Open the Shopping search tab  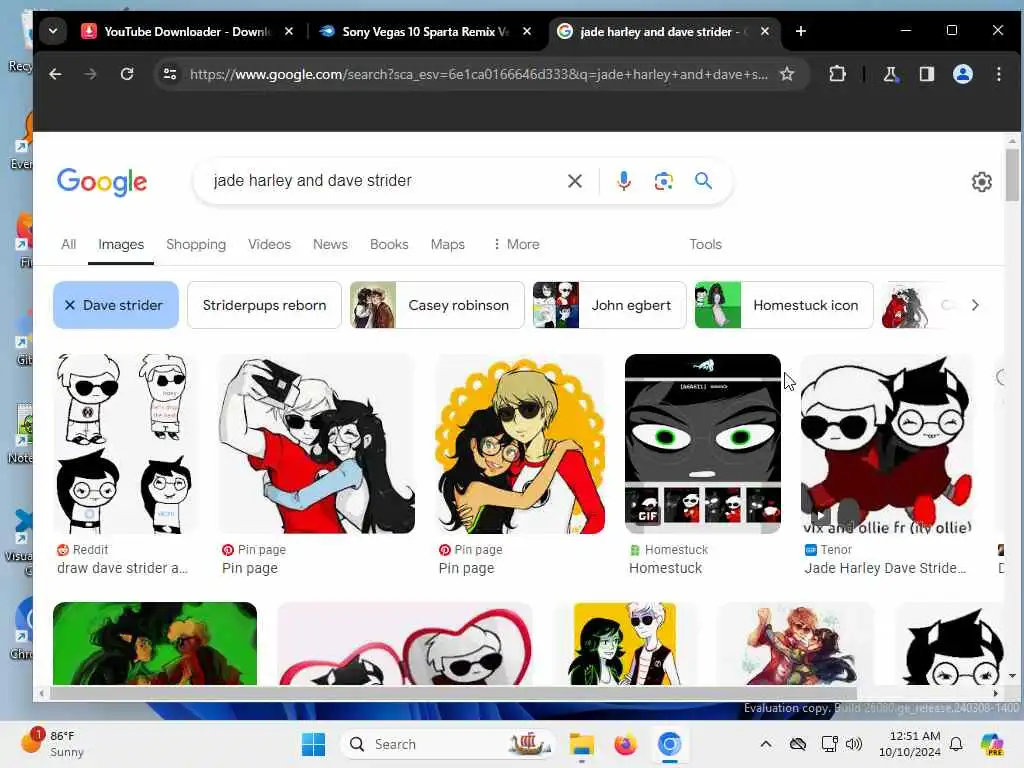pos(196,244)
